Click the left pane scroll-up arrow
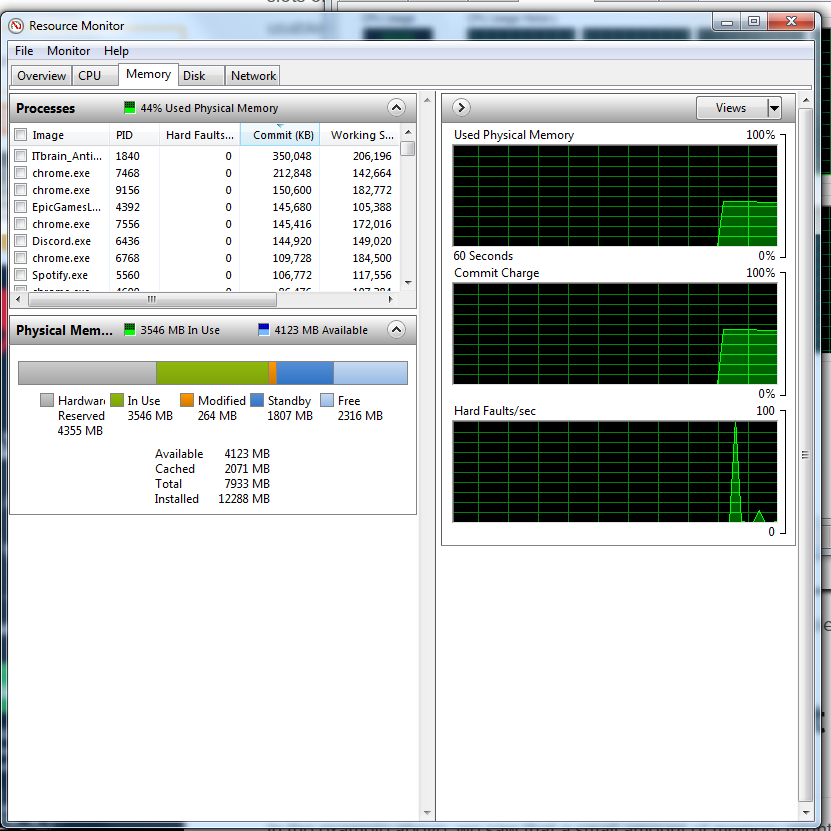Image resolution: width=831 pixels, height=831 pixels. click(x=427, y=100)
